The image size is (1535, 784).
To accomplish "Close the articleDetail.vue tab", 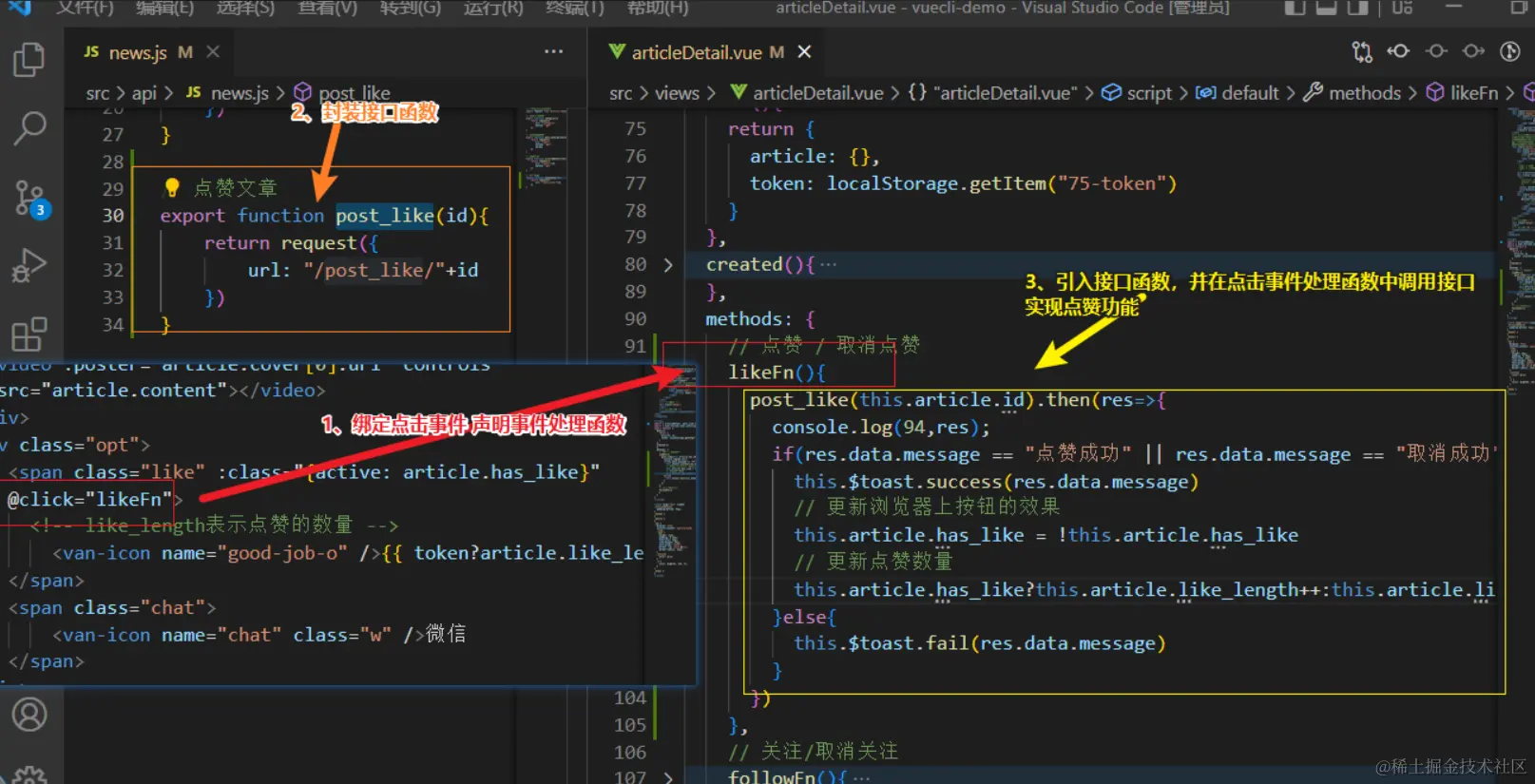I will tap(804, 51).
